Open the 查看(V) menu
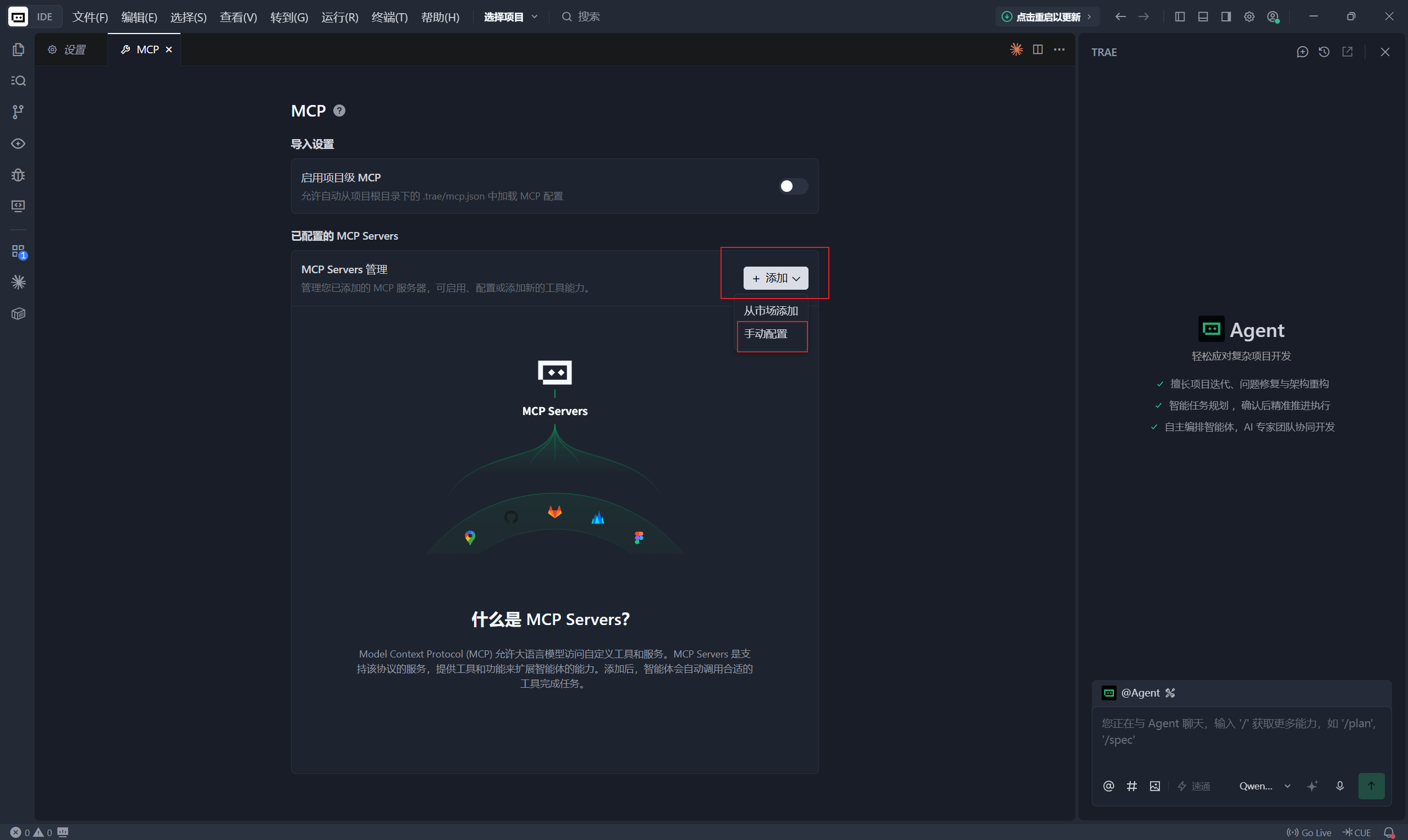This screenshot has width=1408, height=840. tap(238, 17)
